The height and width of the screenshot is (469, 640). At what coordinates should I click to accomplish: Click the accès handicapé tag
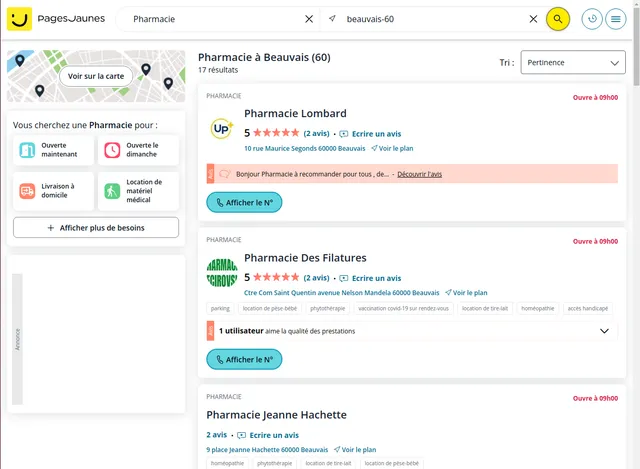(x=588, y=309)
